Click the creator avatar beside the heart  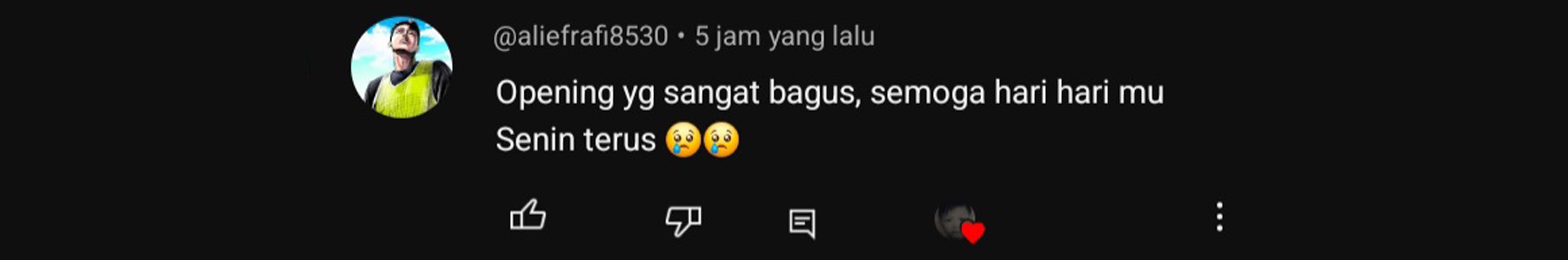click(953, 220)
